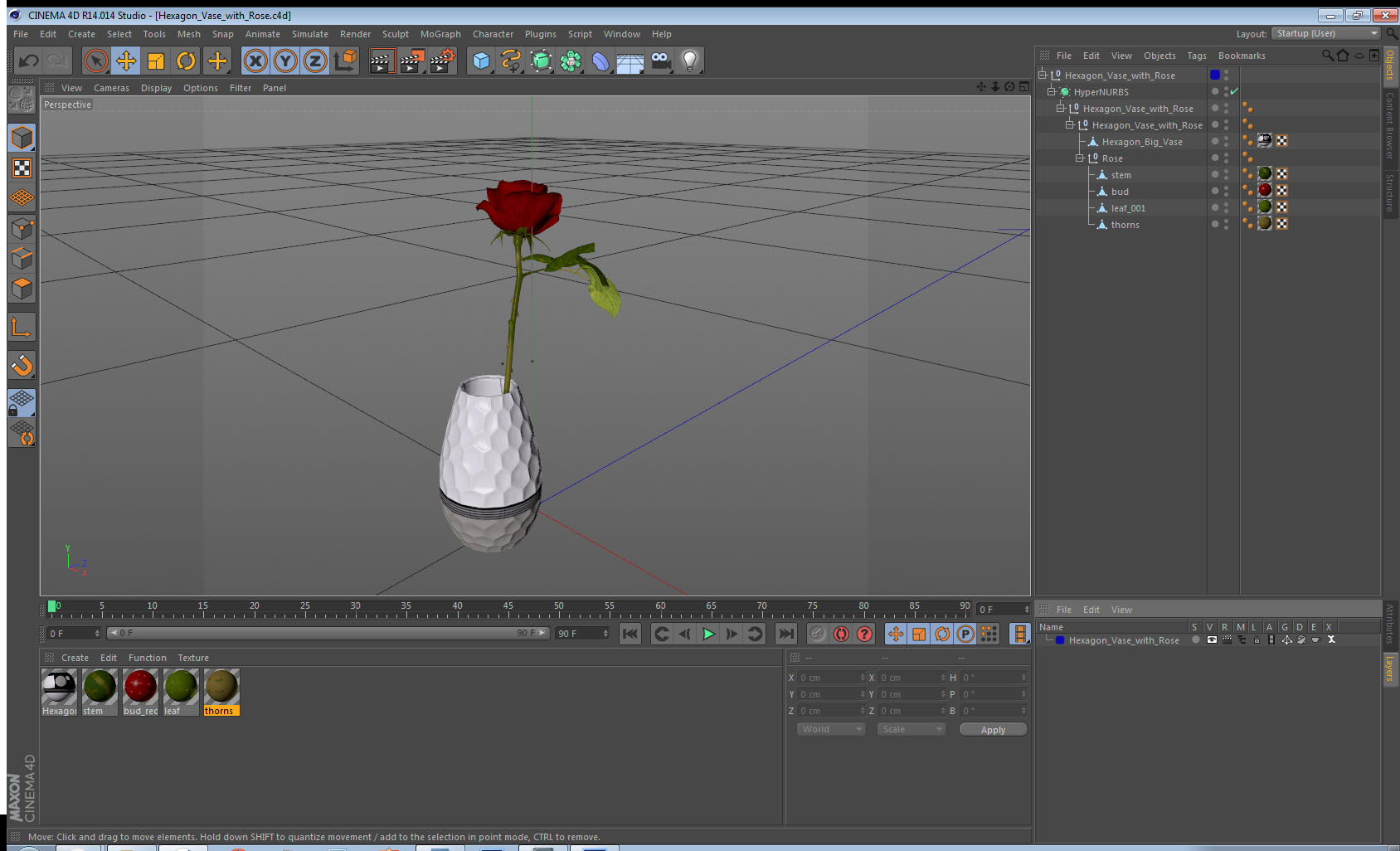Select leaf_001 object in tree
This screenshot has height=851, width=1400.
[x=1127, y=208]
